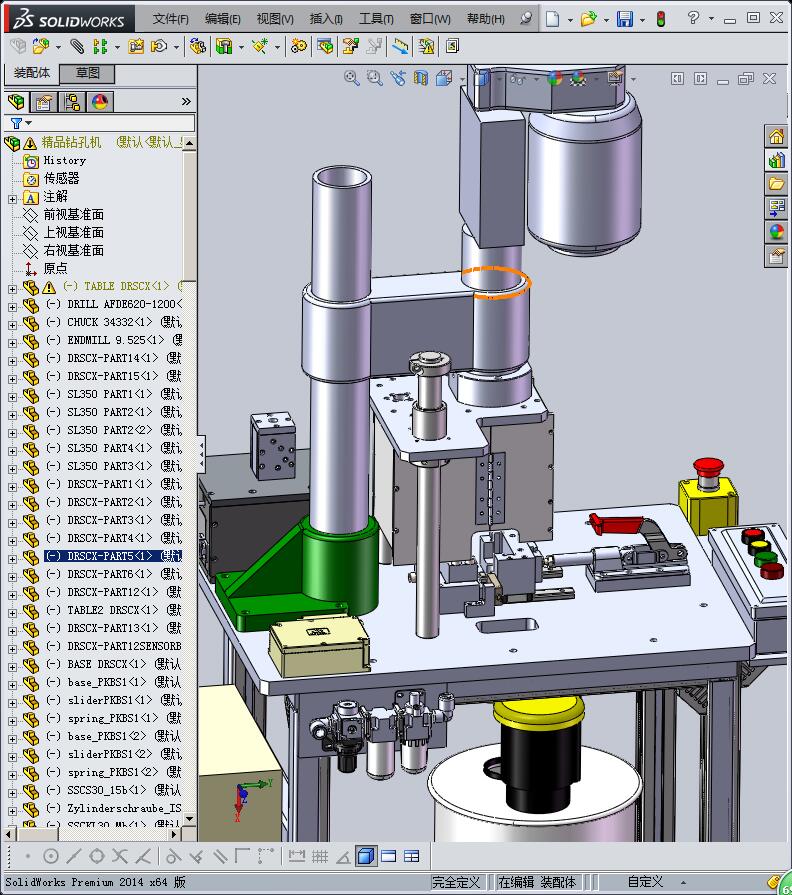Viewport: 792px width, 895px height.
Task: Open the Appearances color ball task pane icon
Action: tap(776, 232)
